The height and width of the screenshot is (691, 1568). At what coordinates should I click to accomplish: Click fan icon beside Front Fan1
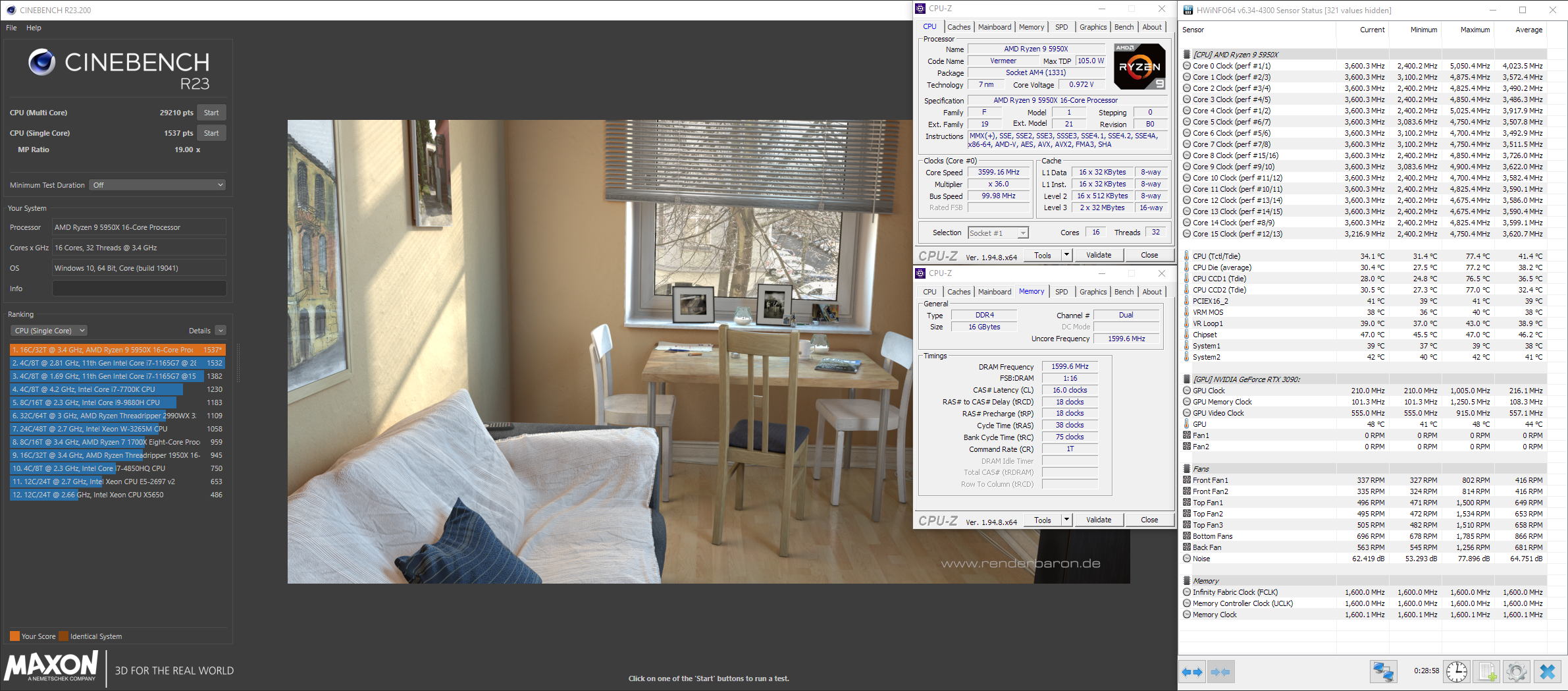(1187, 480)
